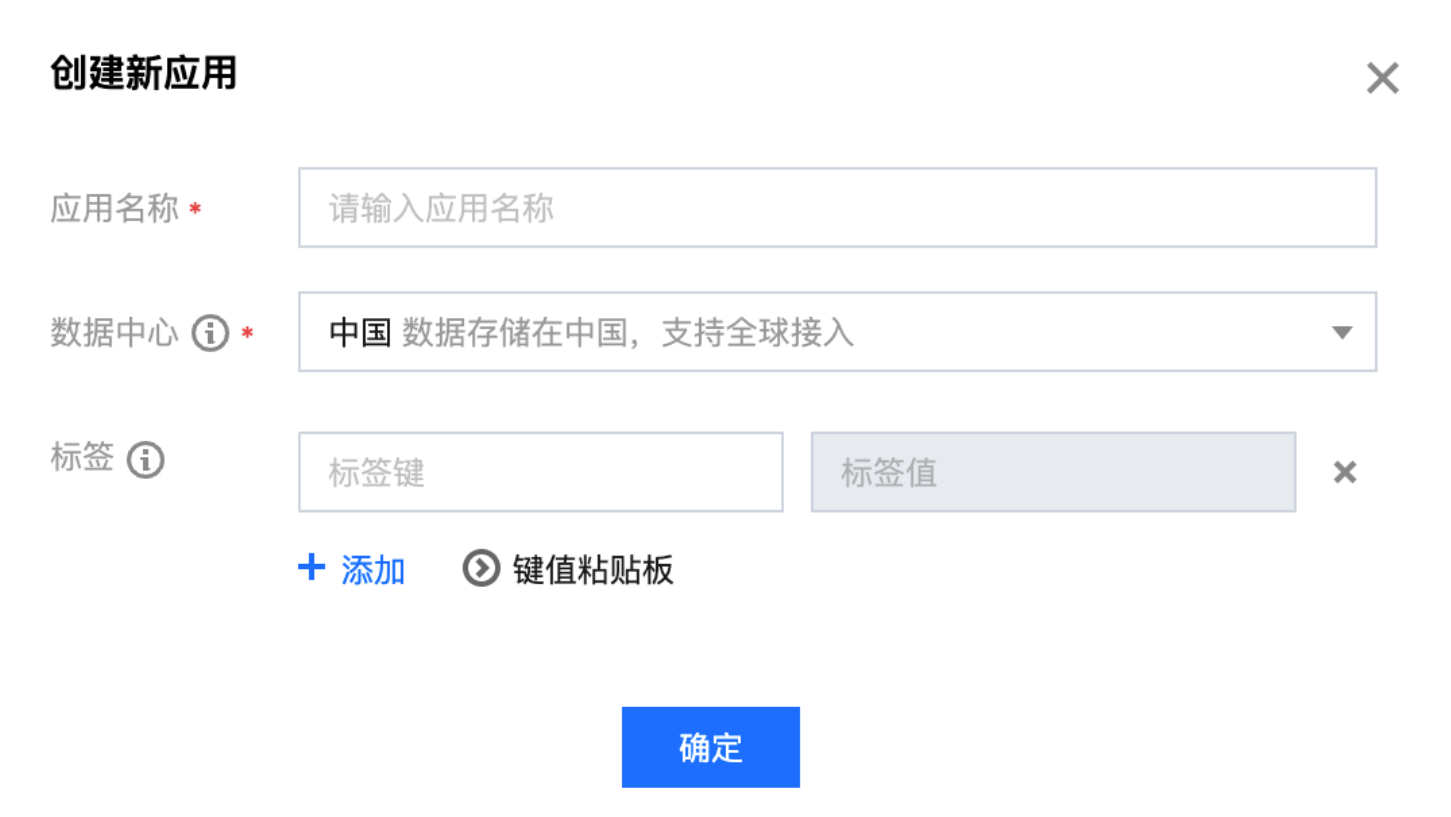The image size is (1451, 817).
Task: Focus the 请输入应用名称 input field
Action: coord(836,208)
